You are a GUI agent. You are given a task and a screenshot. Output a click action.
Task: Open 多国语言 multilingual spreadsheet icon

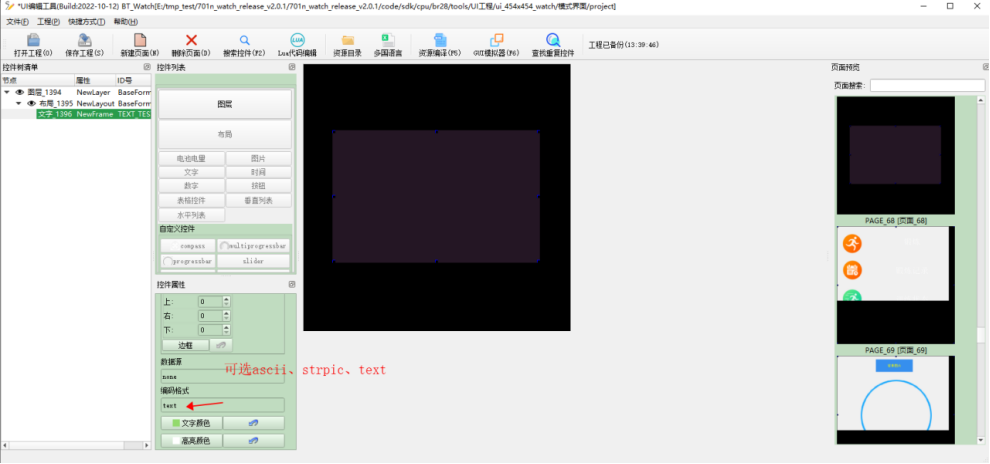point(388,45)
